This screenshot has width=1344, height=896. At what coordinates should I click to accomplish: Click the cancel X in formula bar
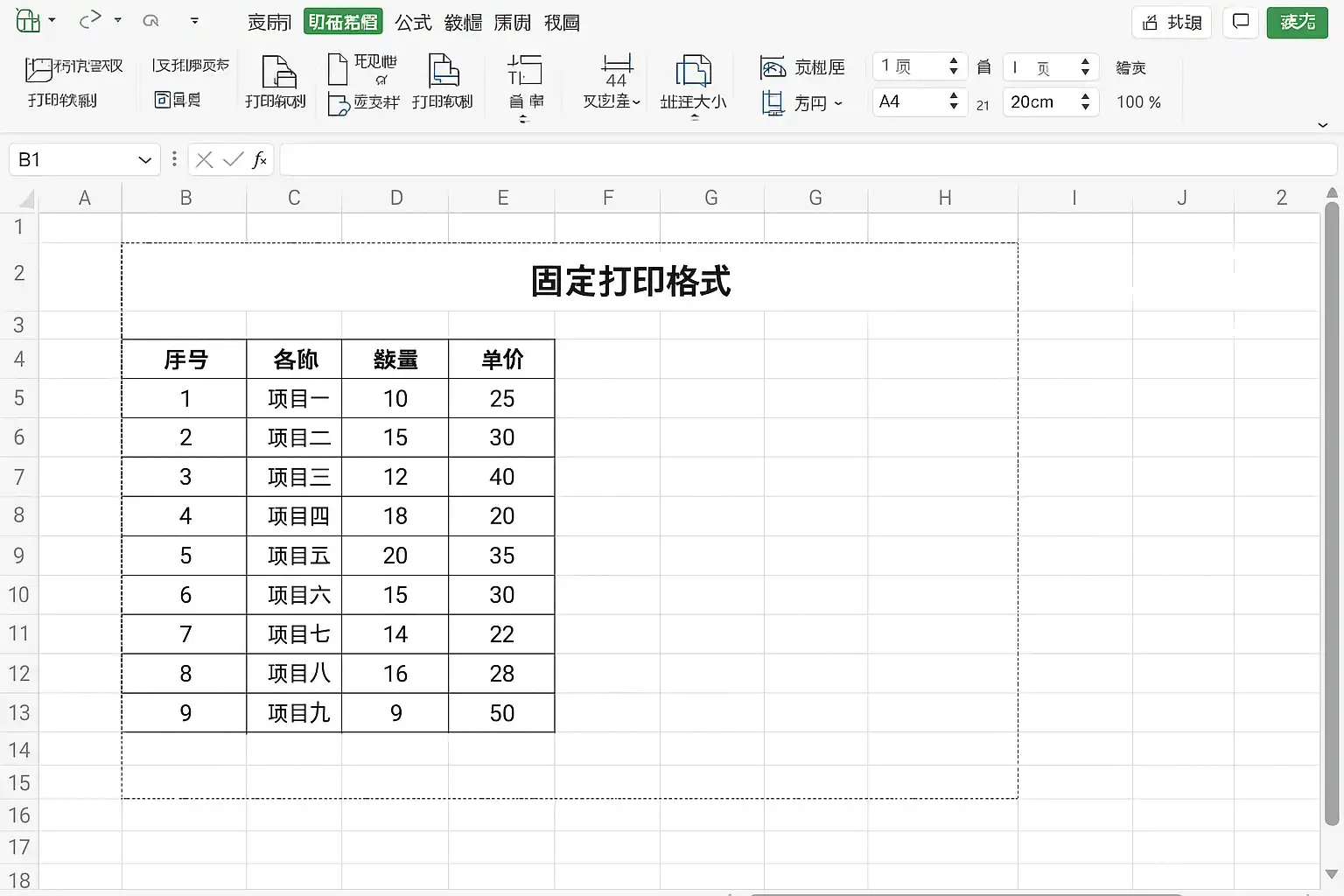205,159
